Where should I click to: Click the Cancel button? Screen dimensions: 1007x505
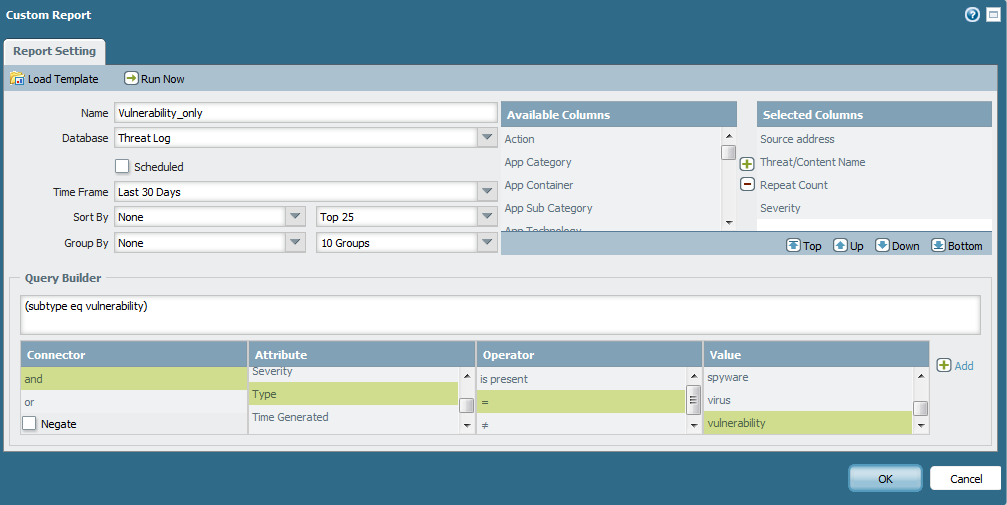(x=965, y=479)
